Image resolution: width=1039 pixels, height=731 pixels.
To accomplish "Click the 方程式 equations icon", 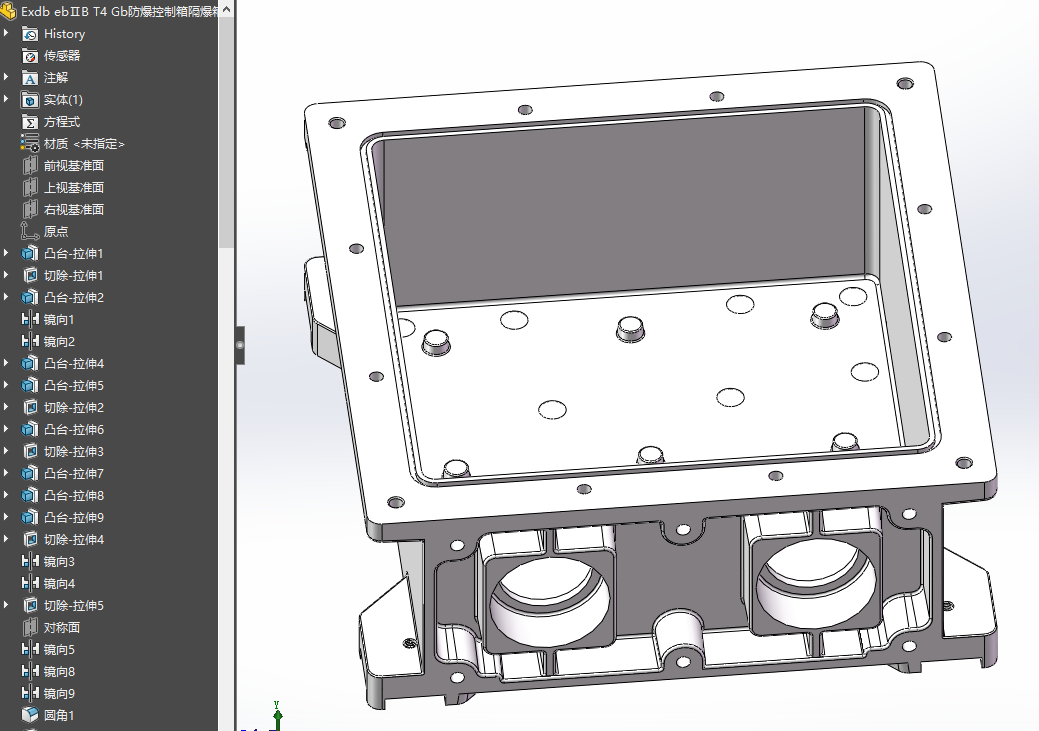I will 30,122.
